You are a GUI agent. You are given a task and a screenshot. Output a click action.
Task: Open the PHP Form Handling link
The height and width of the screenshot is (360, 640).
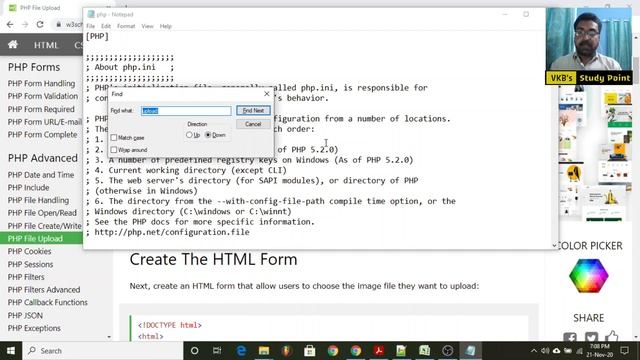(x=41, y=83)
